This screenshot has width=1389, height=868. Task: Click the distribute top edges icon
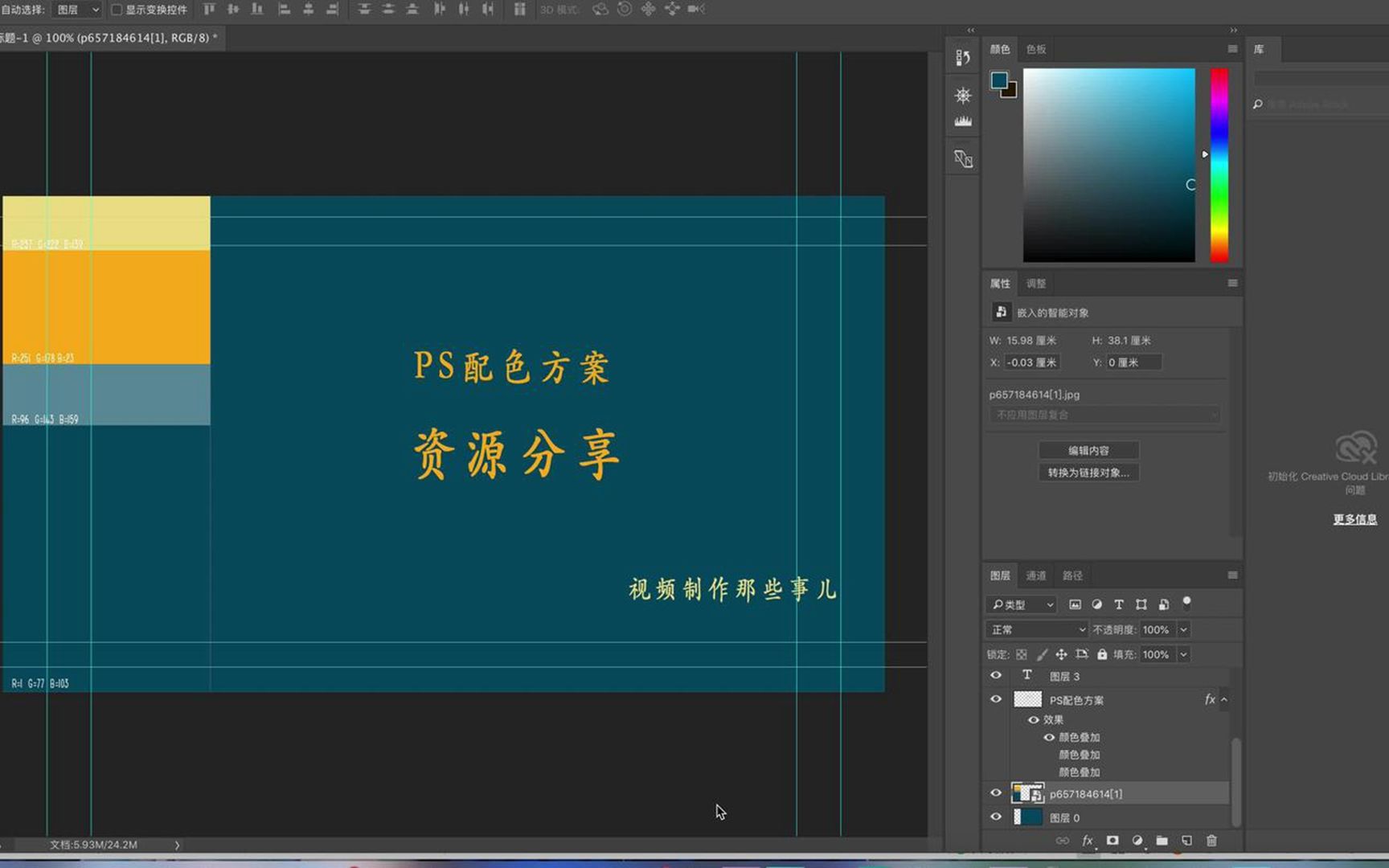pos(364,9)
